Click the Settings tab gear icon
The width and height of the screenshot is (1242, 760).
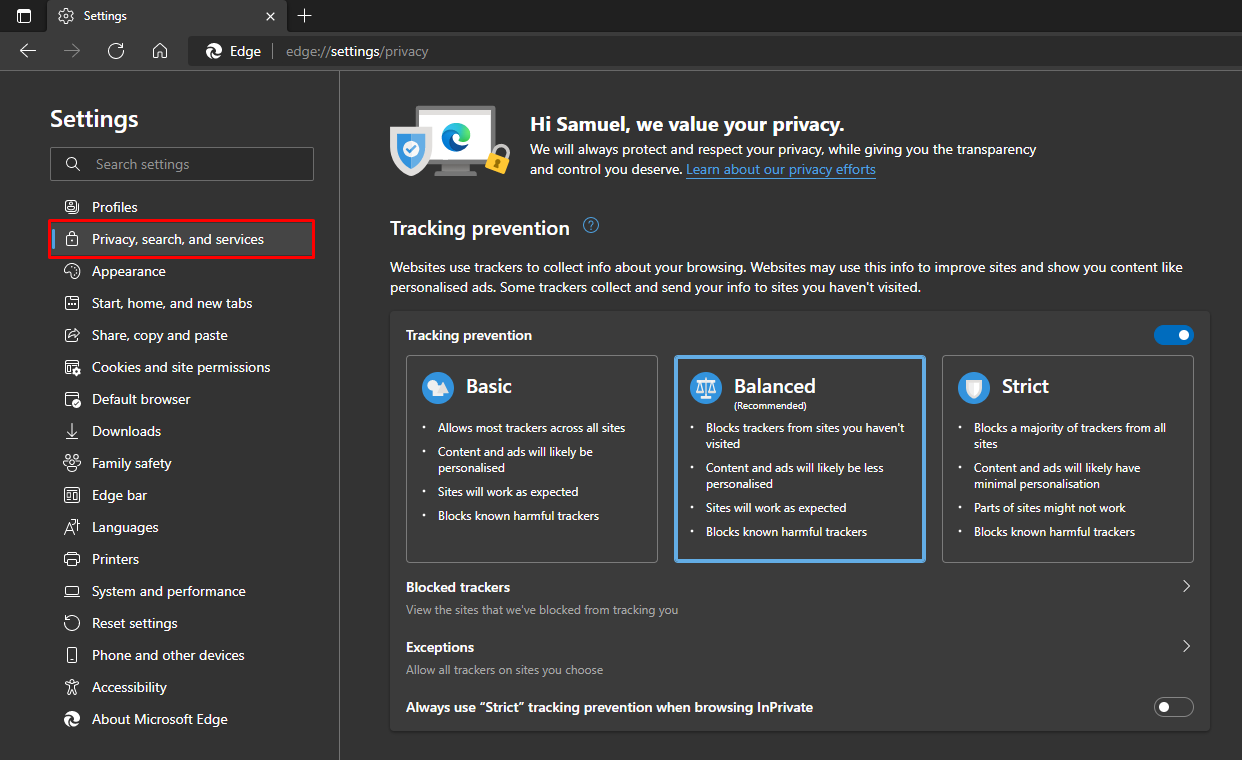pos(66,16)
